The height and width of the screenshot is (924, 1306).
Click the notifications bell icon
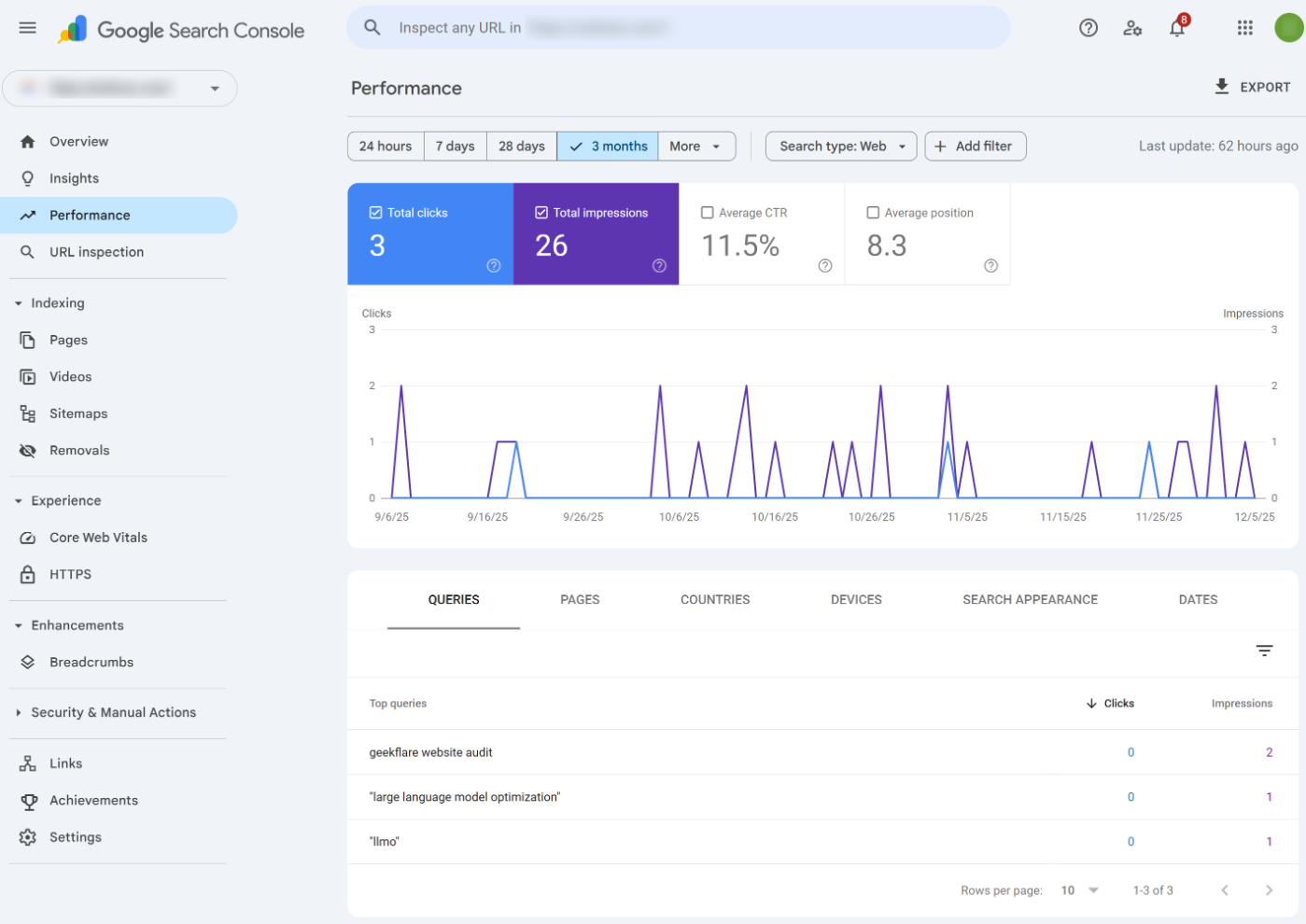tap(1177, 28)
